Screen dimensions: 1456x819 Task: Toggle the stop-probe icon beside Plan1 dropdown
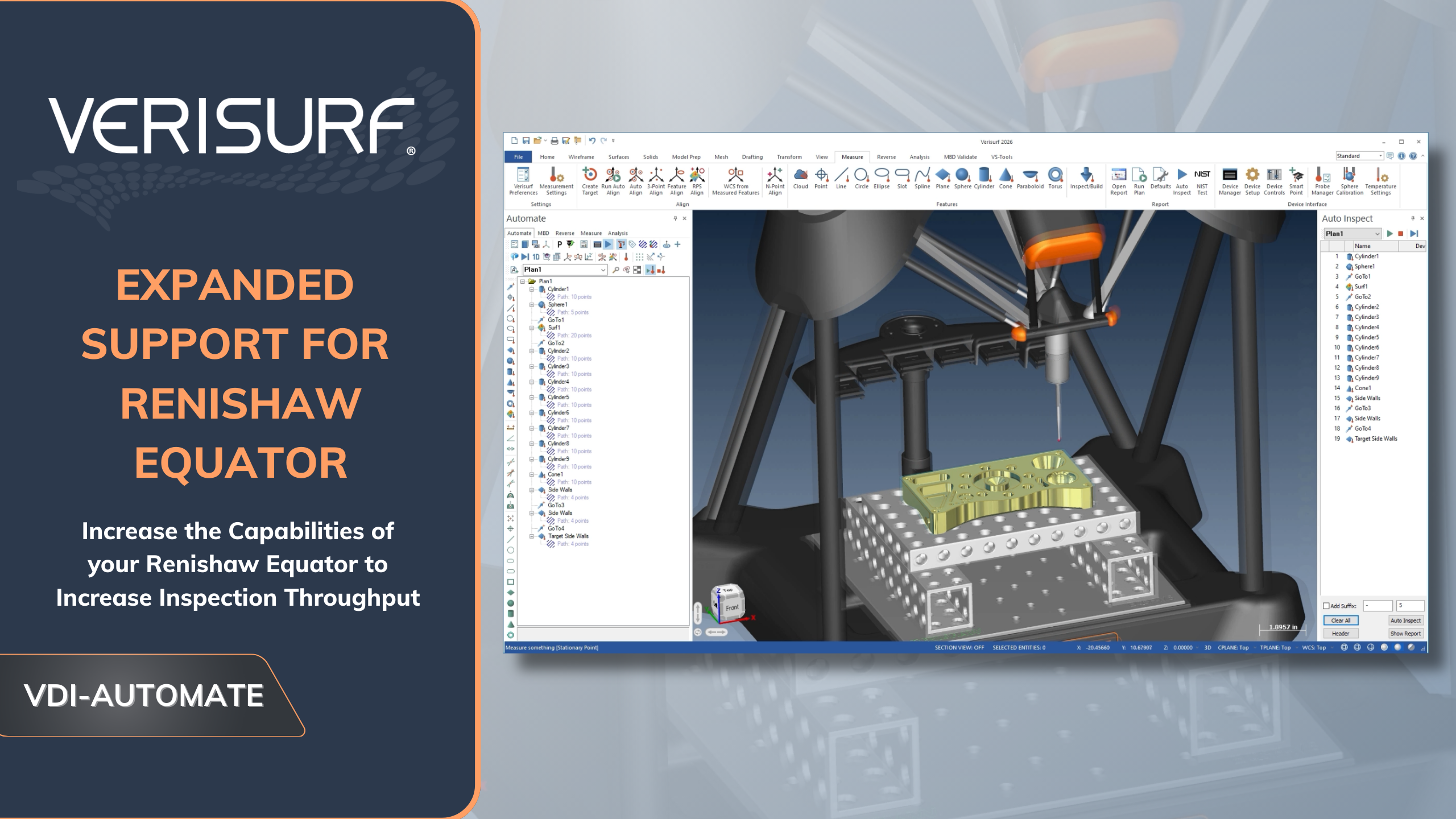point(661,270)
